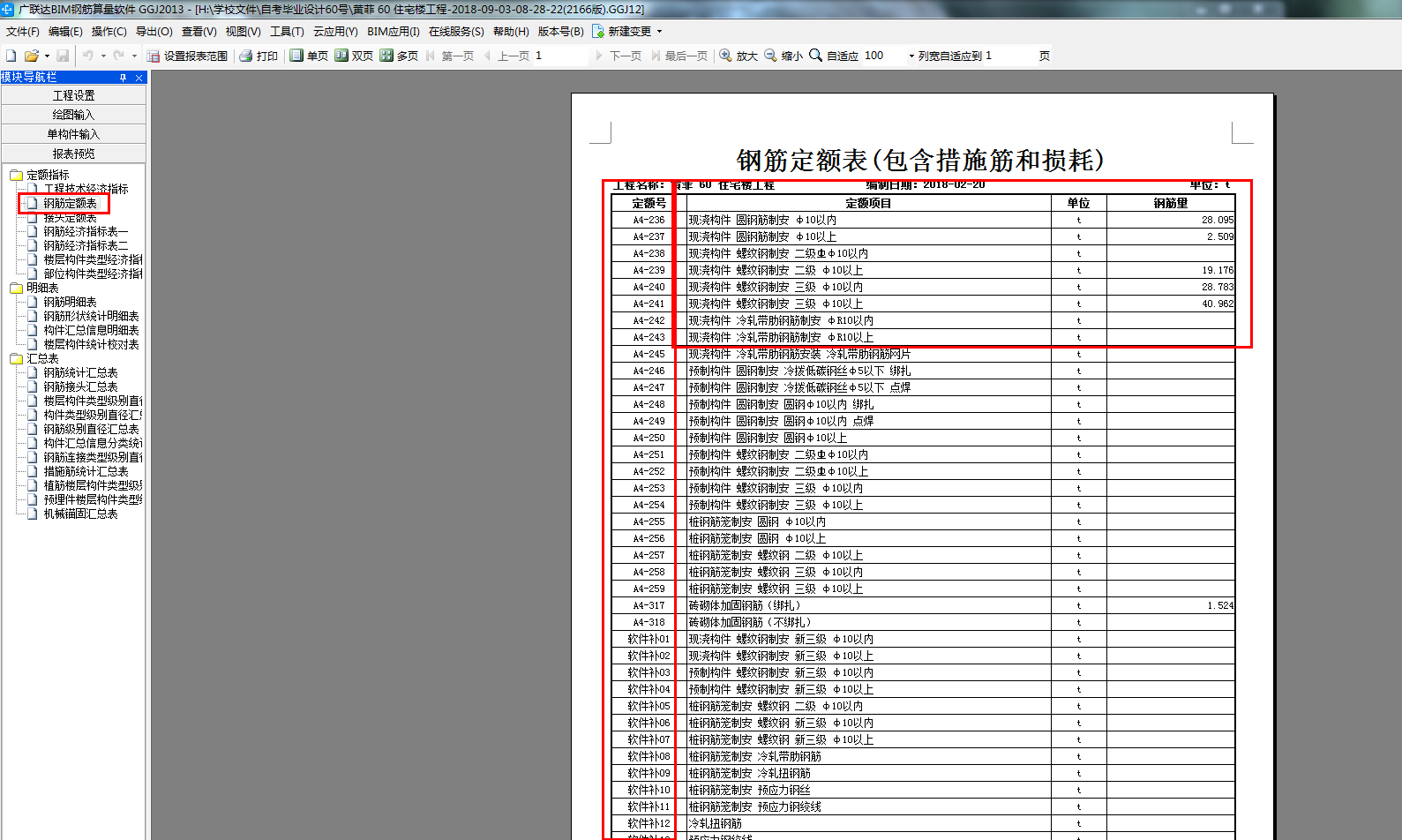Switch to 多页 multi page view
Screen dimensions: 1402x840
click(399, 56)
